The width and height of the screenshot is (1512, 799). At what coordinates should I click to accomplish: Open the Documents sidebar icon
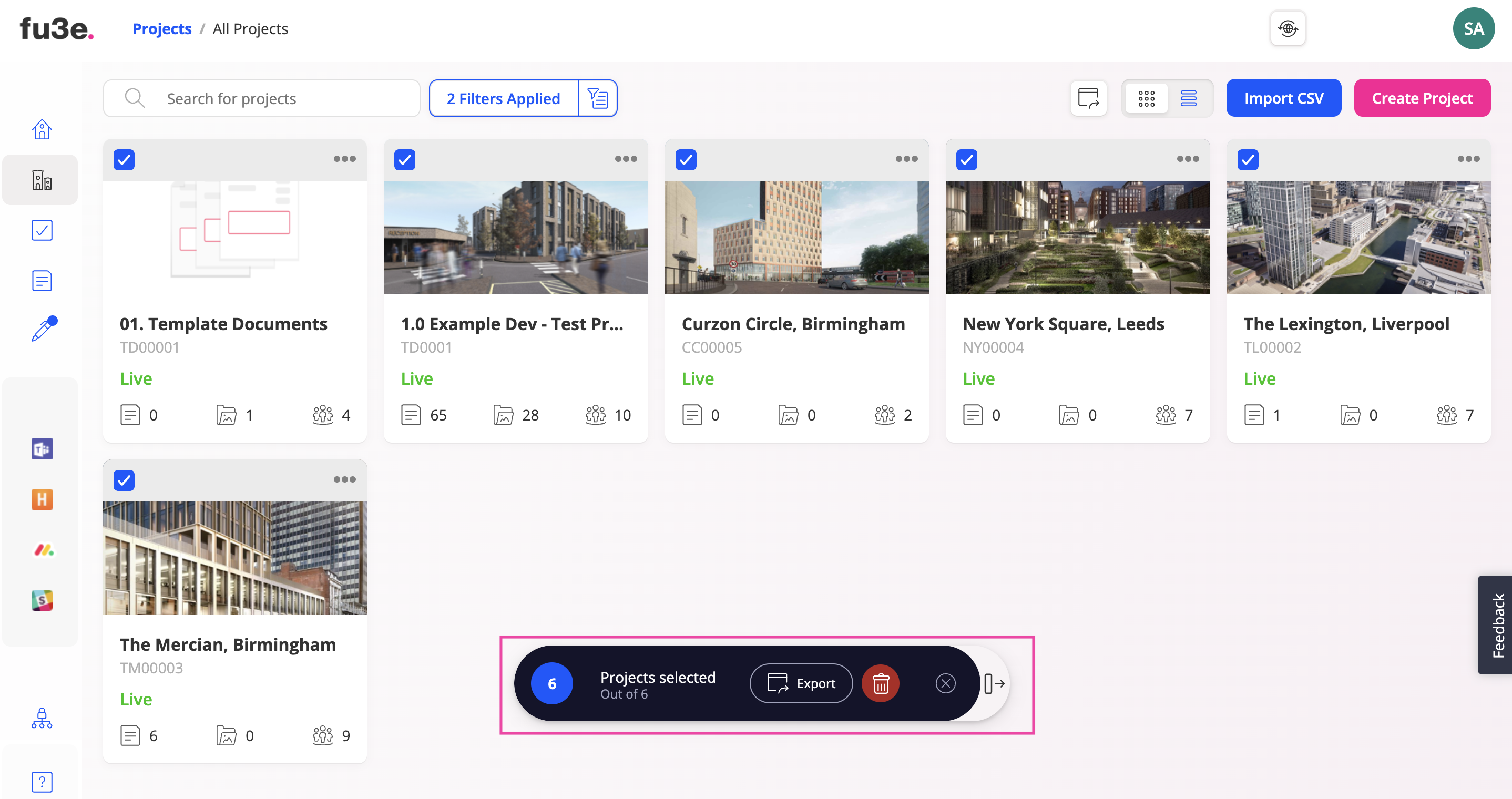tap(42, 281)
